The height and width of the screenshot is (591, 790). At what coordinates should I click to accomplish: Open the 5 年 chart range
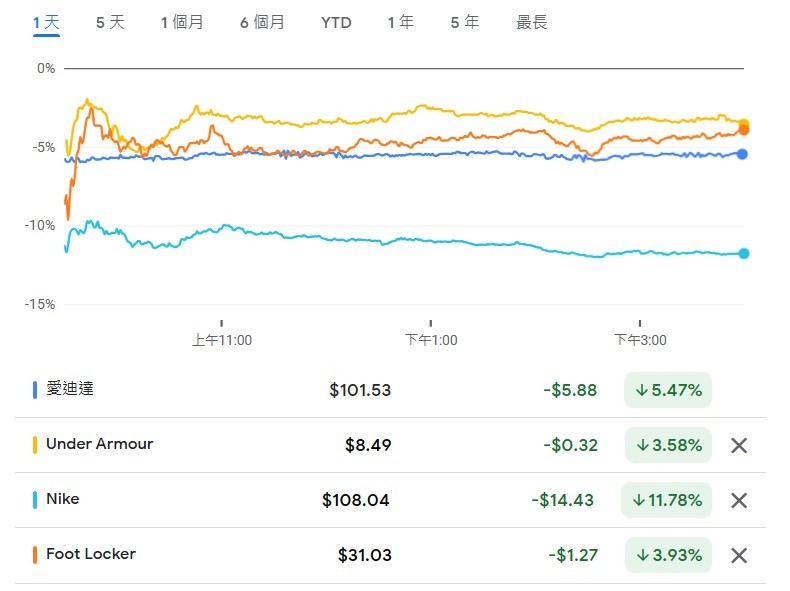coord(464,22)
